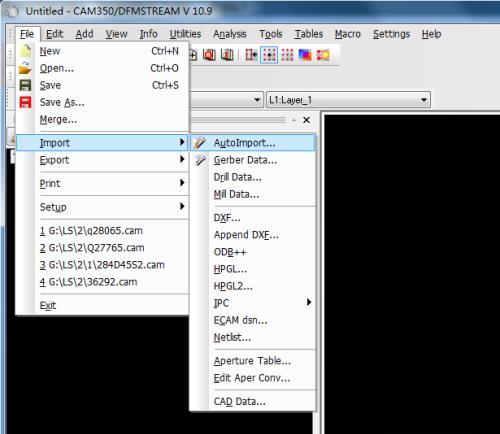Select CAD Data... import option
This screenshot has height=434, width=500.
[x=253, y=401]
